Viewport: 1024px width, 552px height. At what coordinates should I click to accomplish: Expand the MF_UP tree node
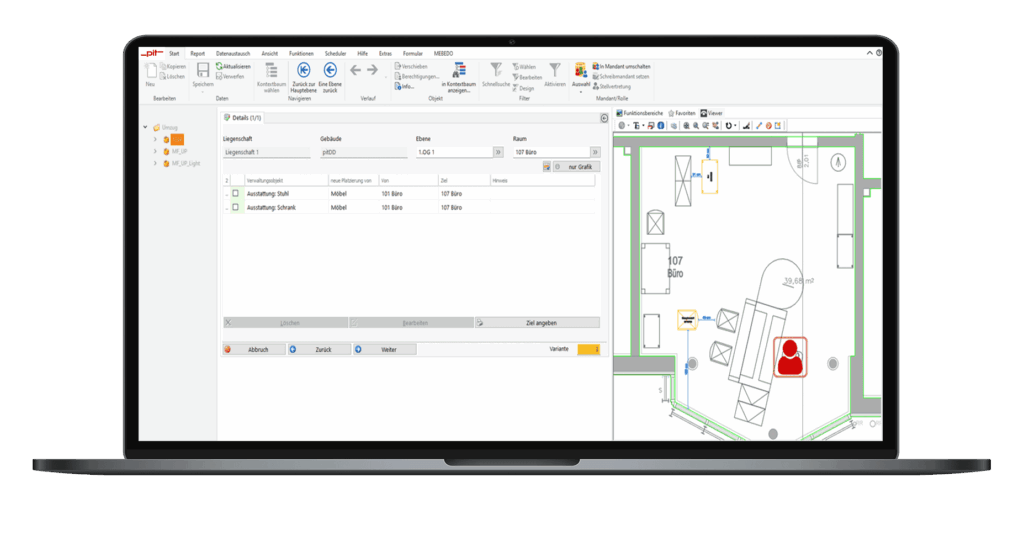pos(155,151)
